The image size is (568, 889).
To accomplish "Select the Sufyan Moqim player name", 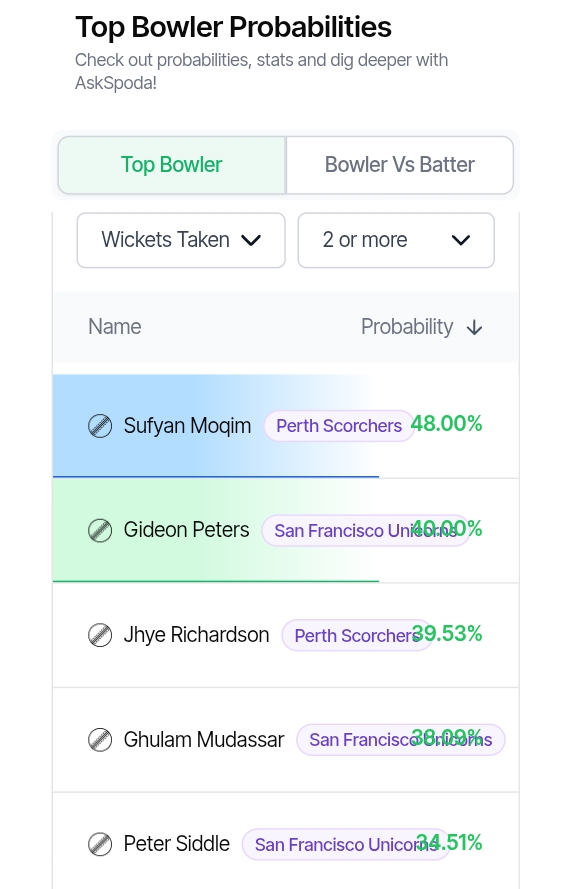I will click(x=187, y=426).
